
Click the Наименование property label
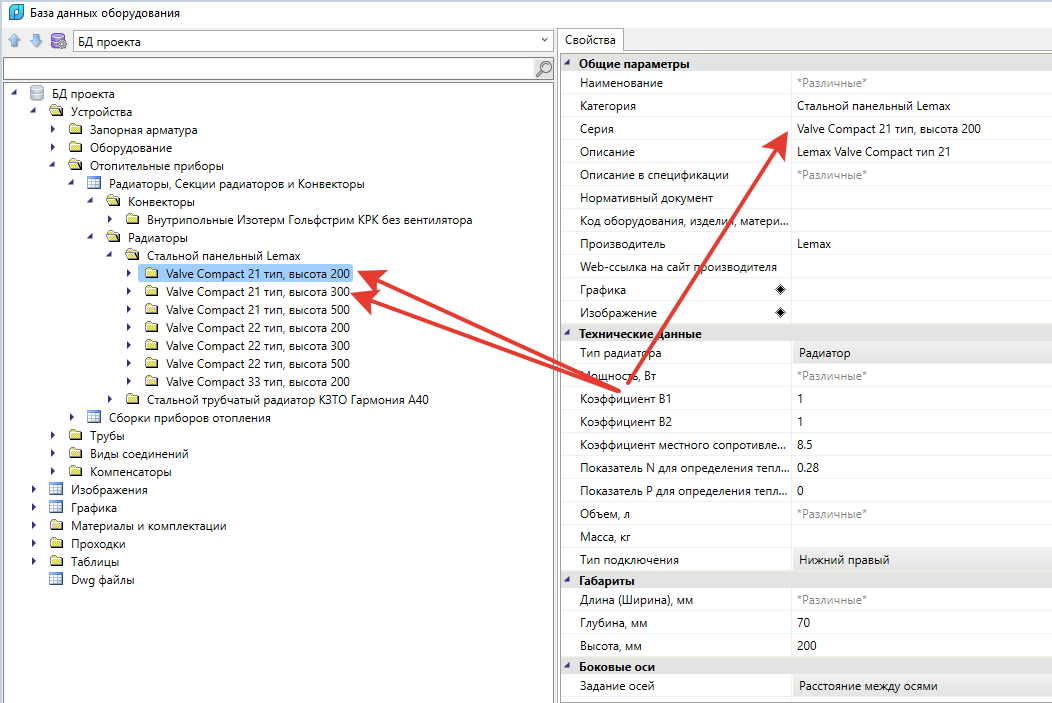click(x=621, y=83)
